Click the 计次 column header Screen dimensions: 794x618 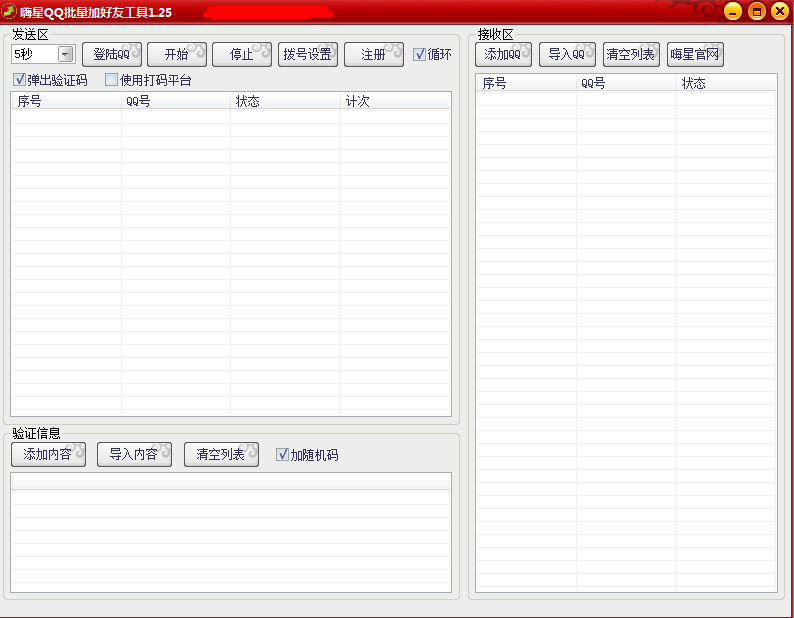pyautogui.click(x=395, y=101)
